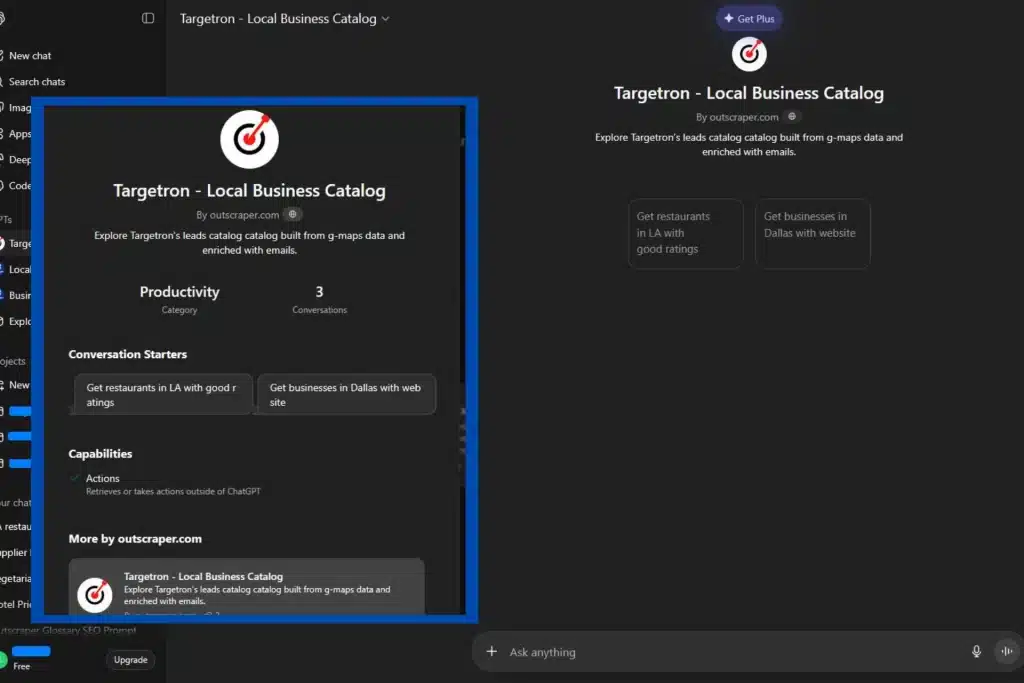1024x683 pixels.
Task: Click the '3' conversations count
Action: [x=319, y=292]
